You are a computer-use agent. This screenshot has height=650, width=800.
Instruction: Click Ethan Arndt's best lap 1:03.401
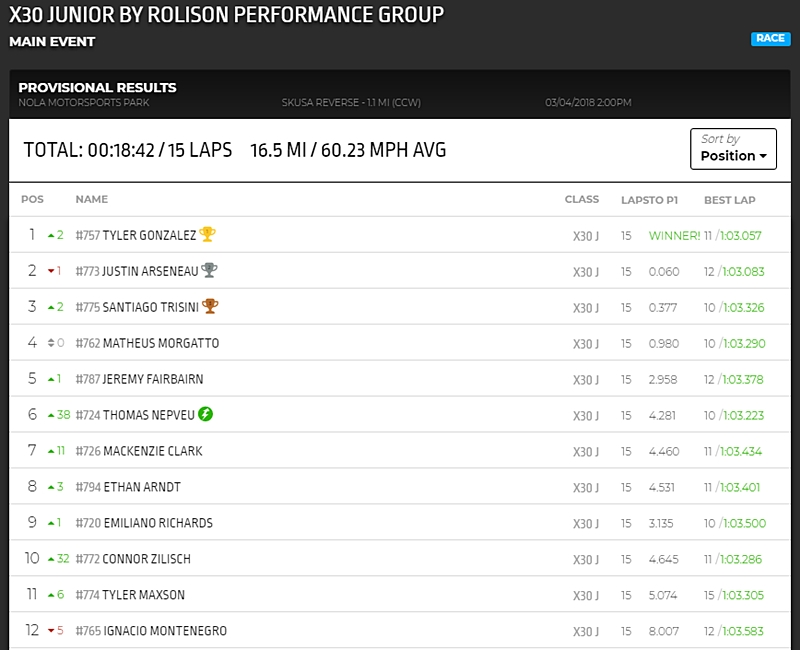[x=741, y=488]
